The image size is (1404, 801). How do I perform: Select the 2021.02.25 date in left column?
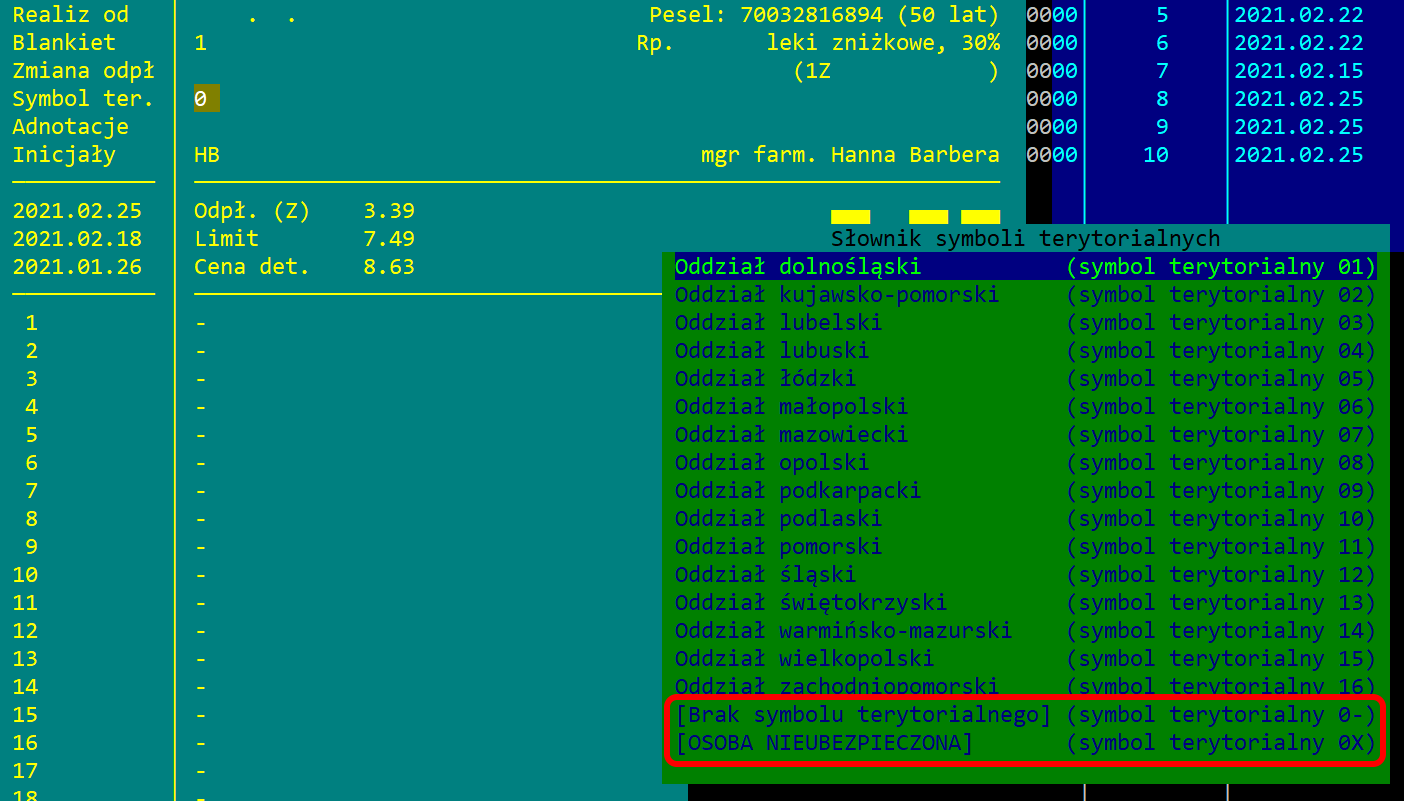77,211
